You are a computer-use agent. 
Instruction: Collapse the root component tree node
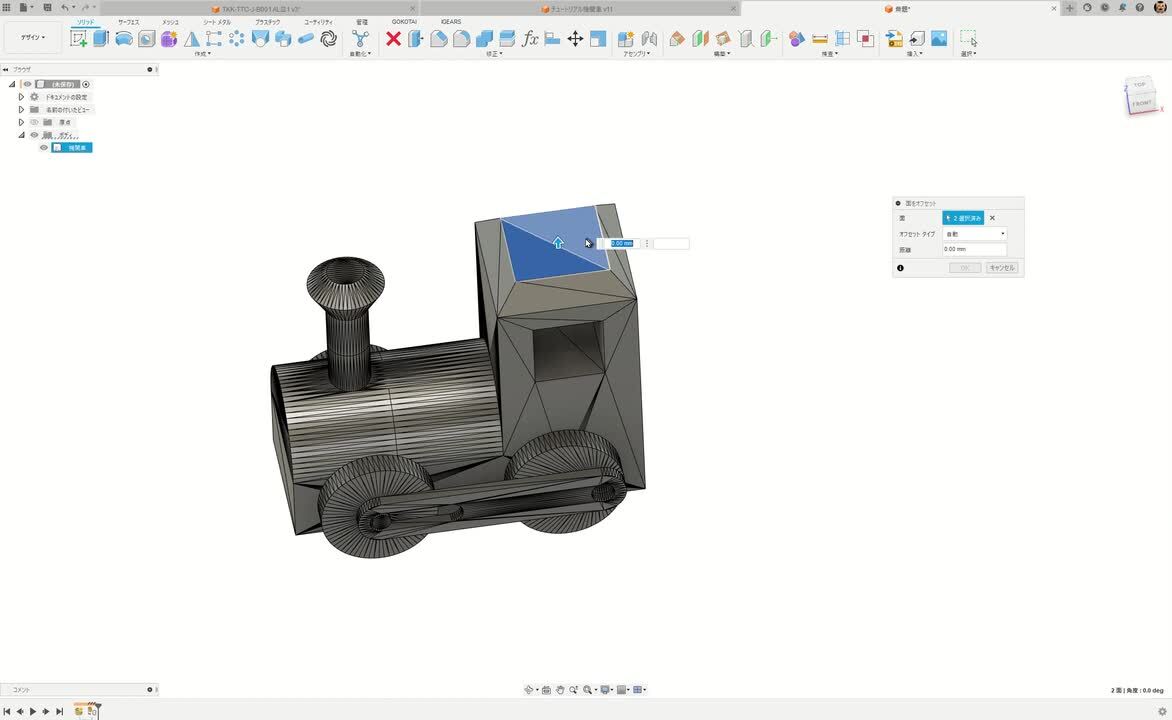tap(12, 84)
